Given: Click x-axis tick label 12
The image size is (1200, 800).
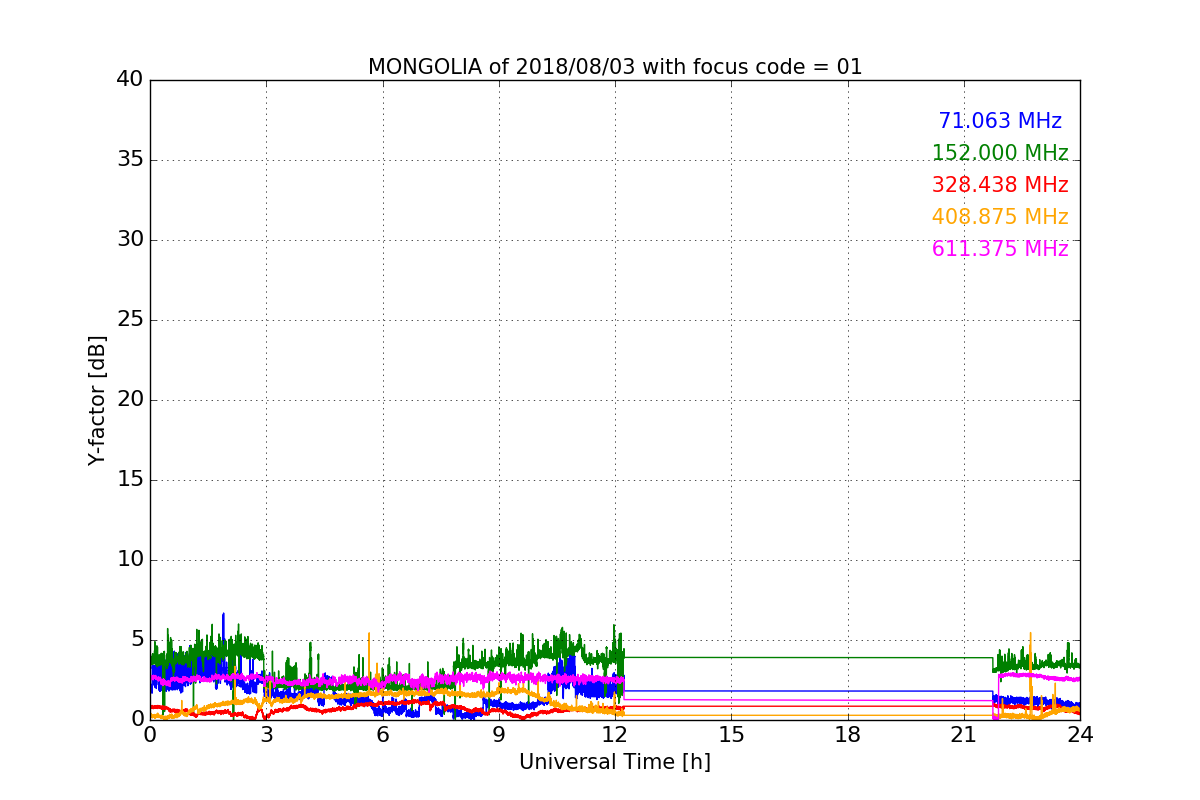Looking at the screenshot, I should tap(615, 734).
